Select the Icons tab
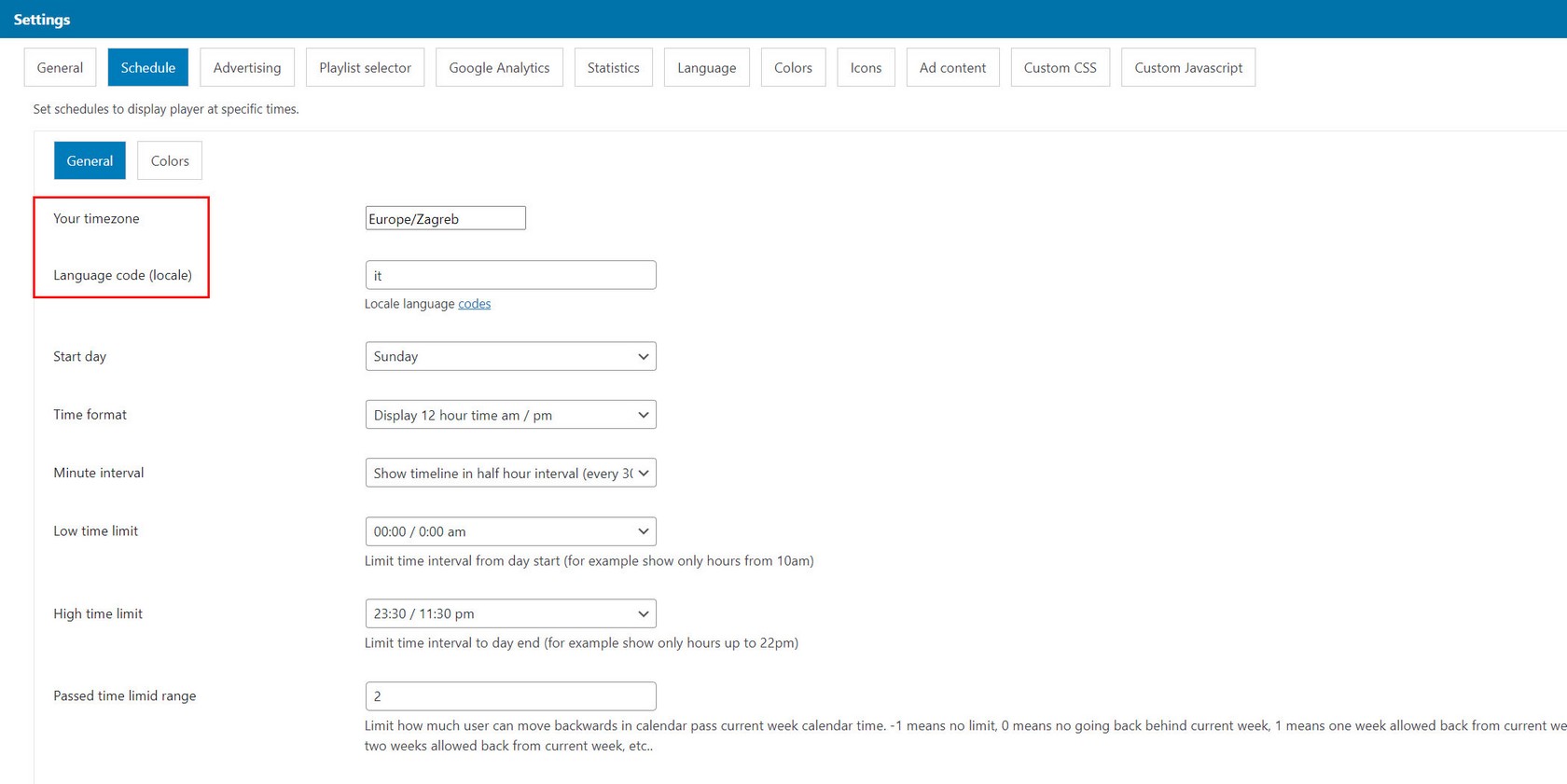 point(866,67)
